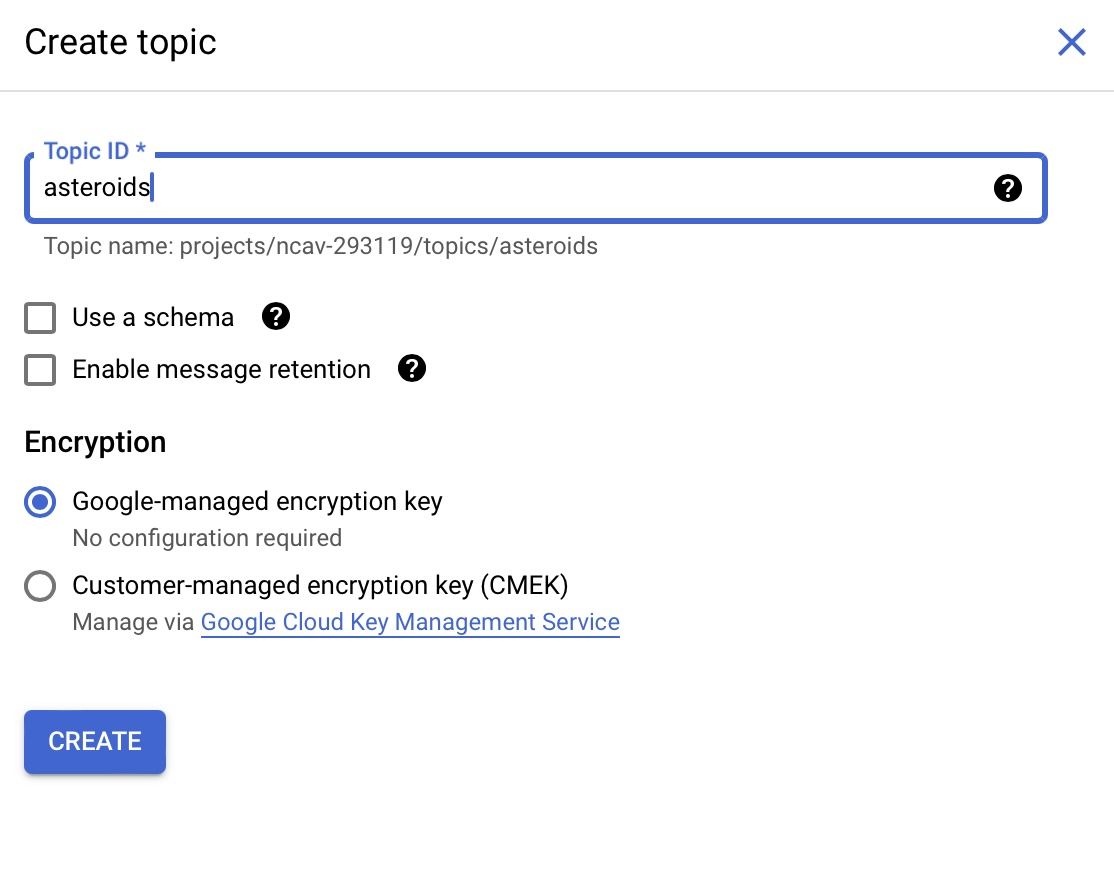Click the 'Topic ID *' floating label

pyautogui.click(x=94, y=151)
